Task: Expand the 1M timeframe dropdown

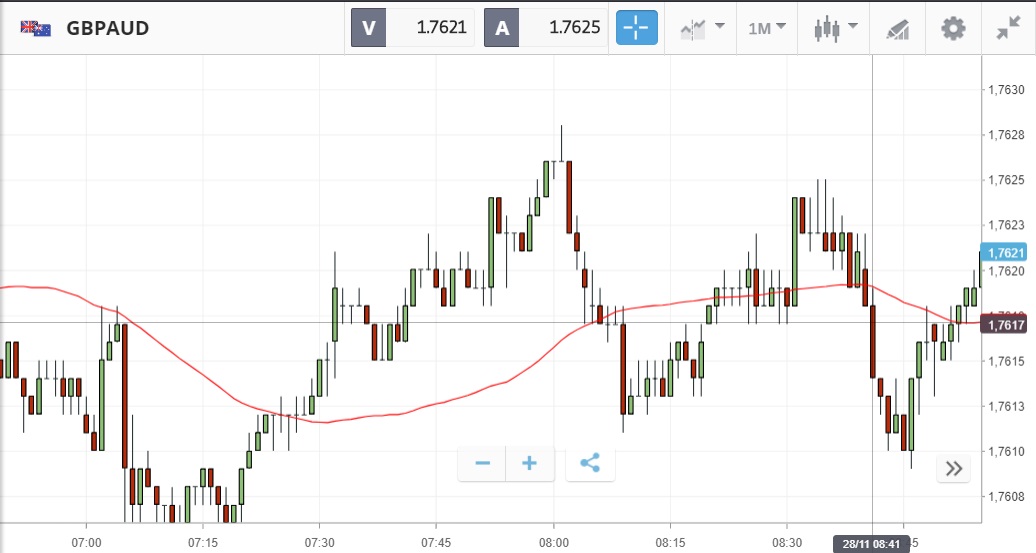Action: coord(766,28)
